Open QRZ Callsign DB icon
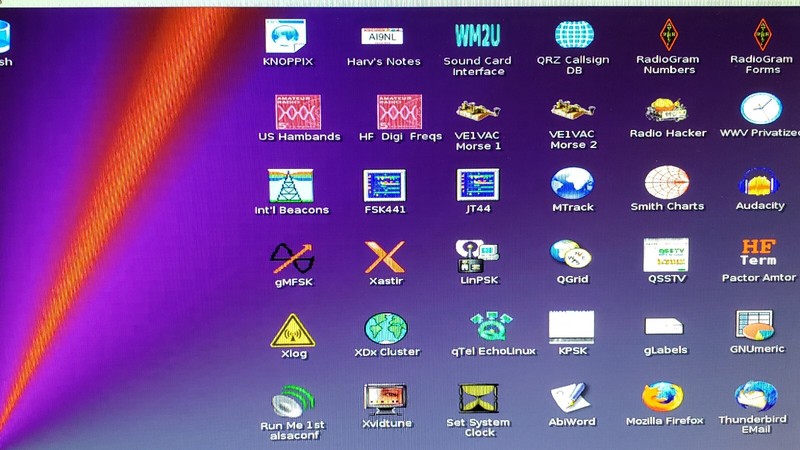Screen dimensions: 800x450 pyautogui.click(x=574, y=35)
